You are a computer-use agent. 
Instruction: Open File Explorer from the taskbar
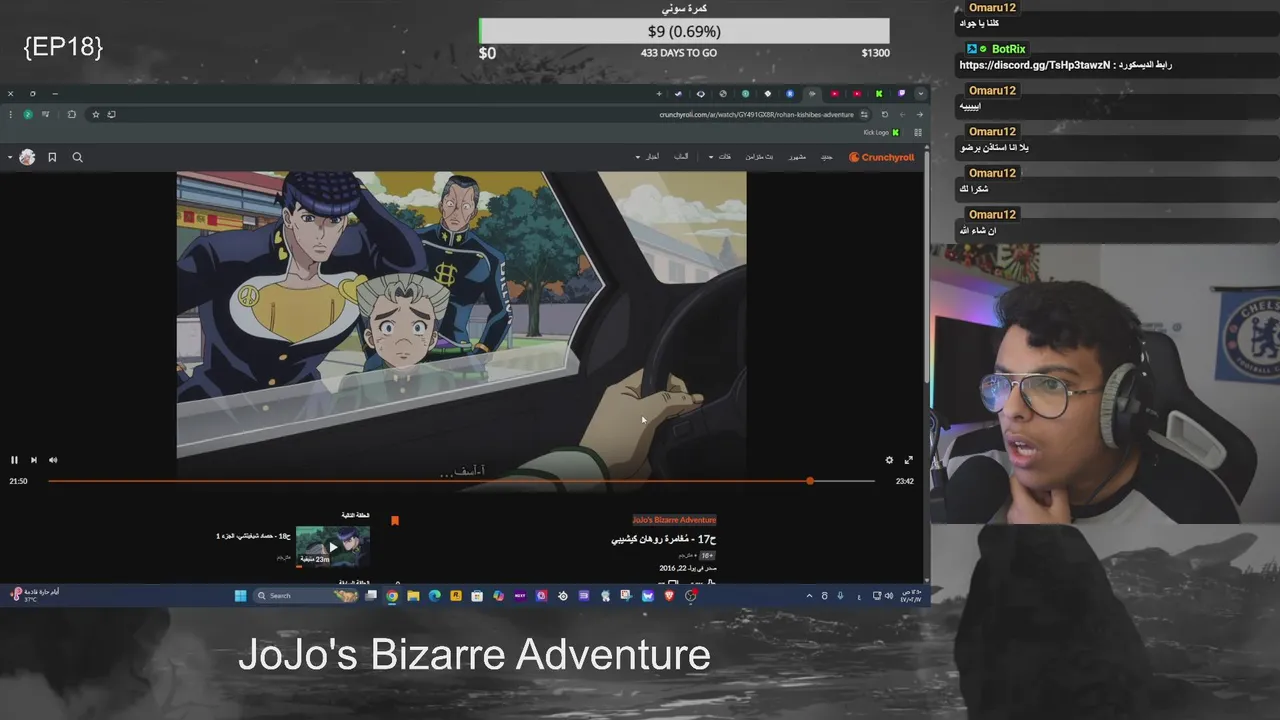click(413, 595)
